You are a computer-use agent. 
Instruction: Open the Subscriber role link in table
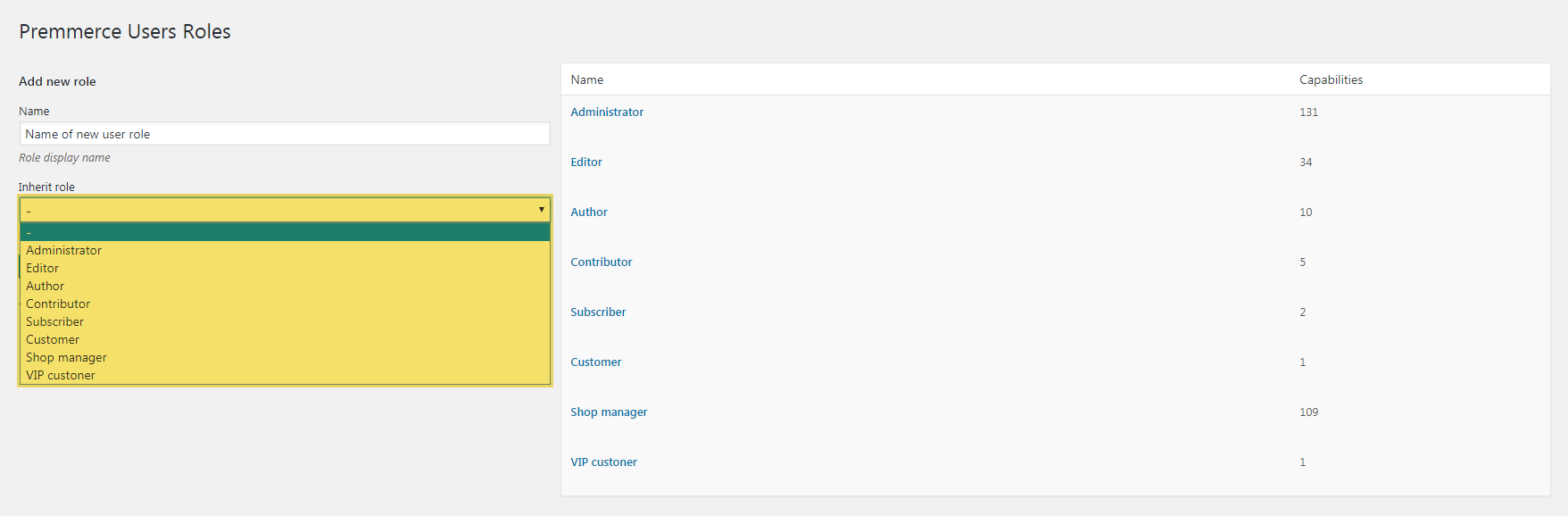(598, 312)
